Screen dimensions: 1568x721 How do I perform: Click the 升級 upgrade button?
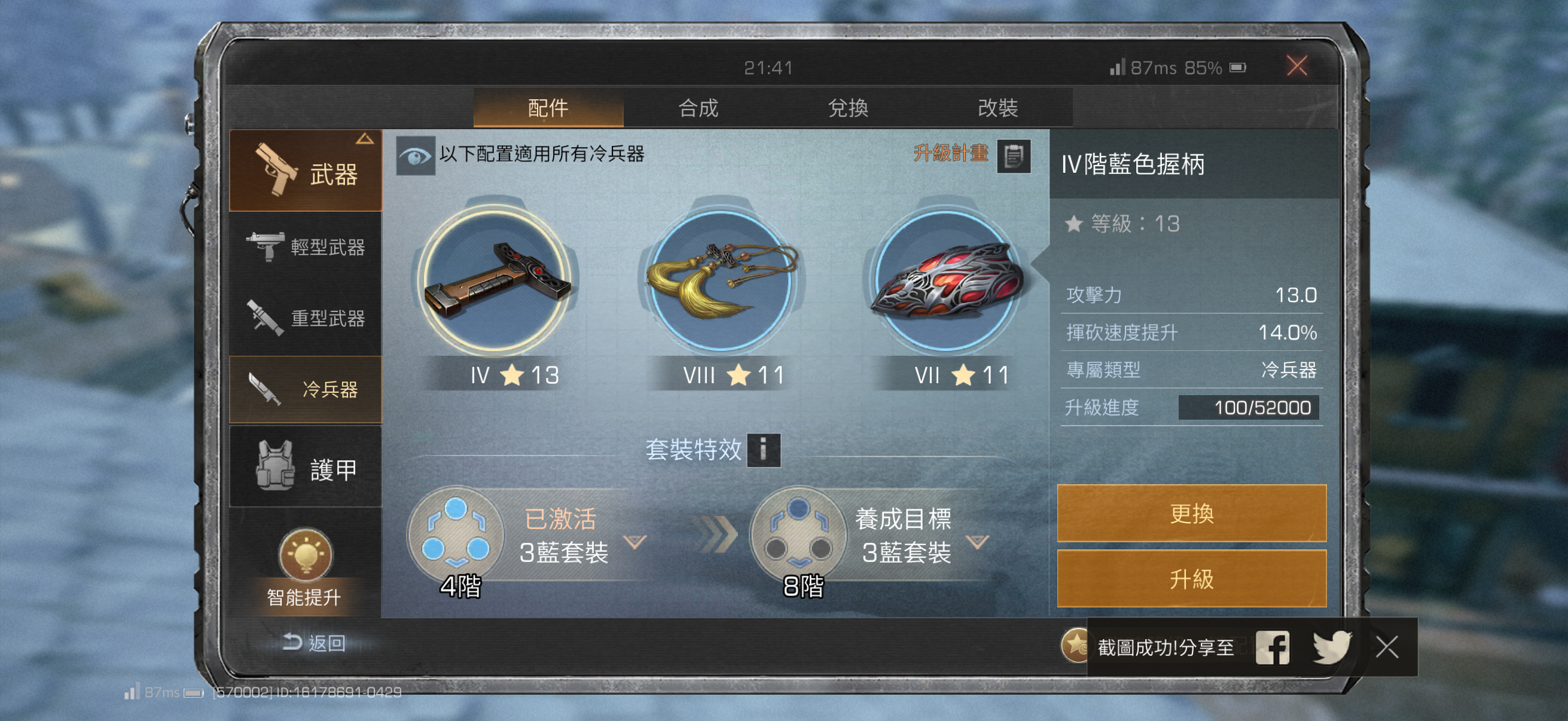tap(1191, 579)
